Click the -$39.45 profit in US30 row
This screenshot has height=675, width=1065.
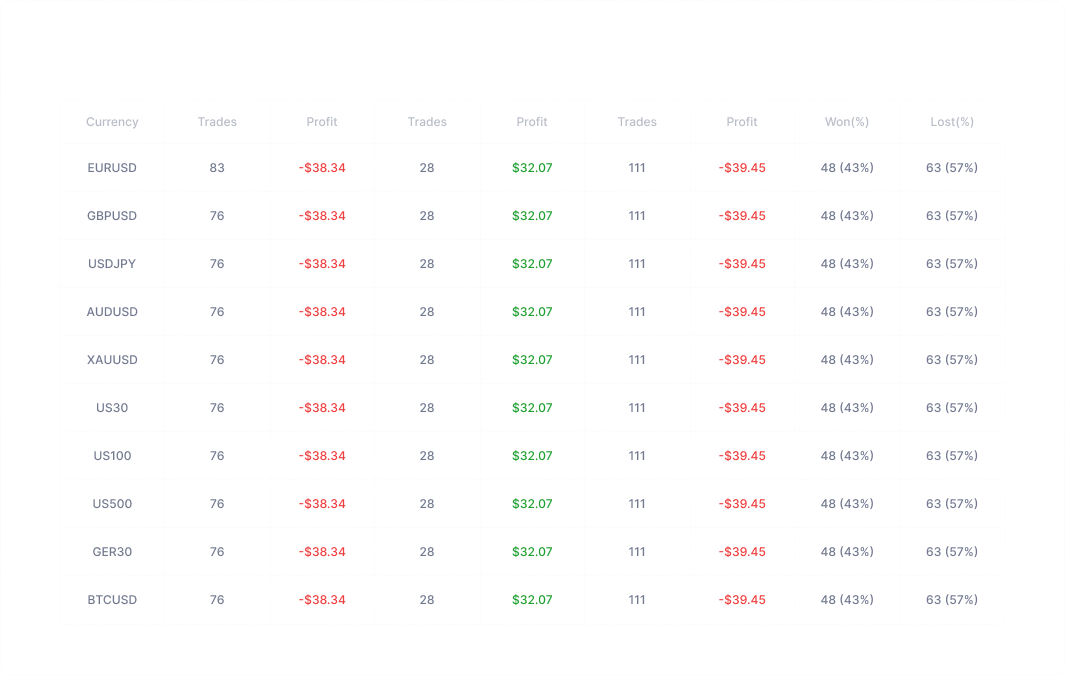(742, 408)
